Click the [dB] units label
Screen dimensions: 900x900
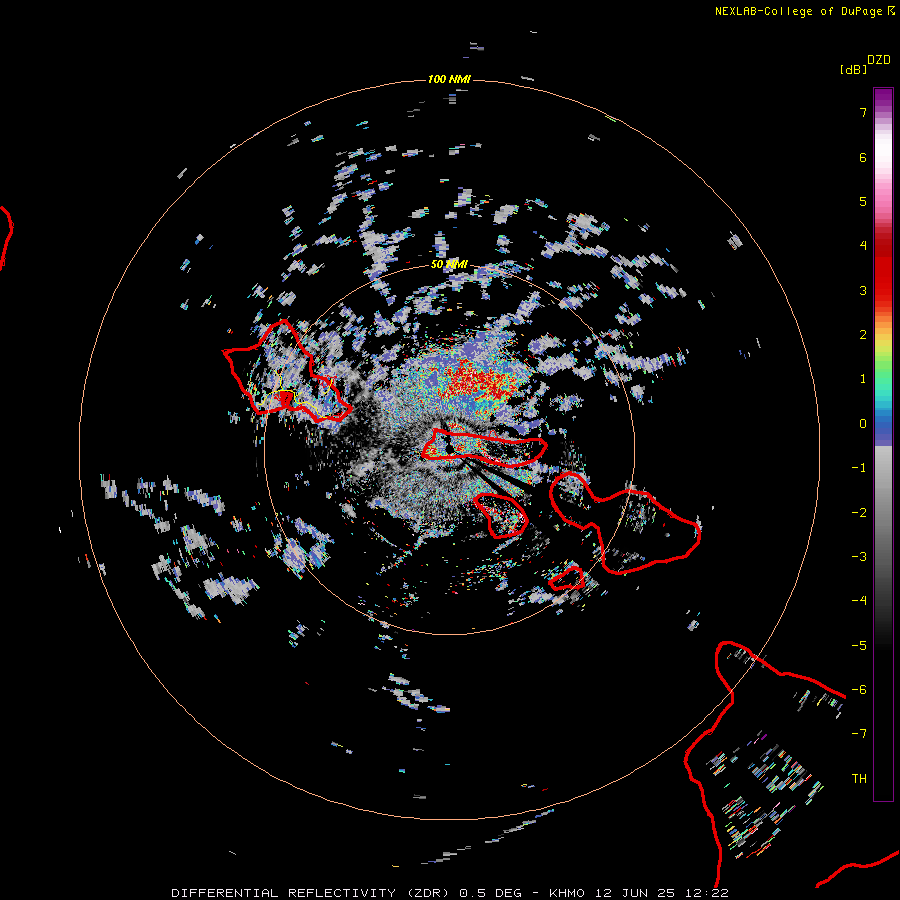pyautogui.click(x=853, y=69)
